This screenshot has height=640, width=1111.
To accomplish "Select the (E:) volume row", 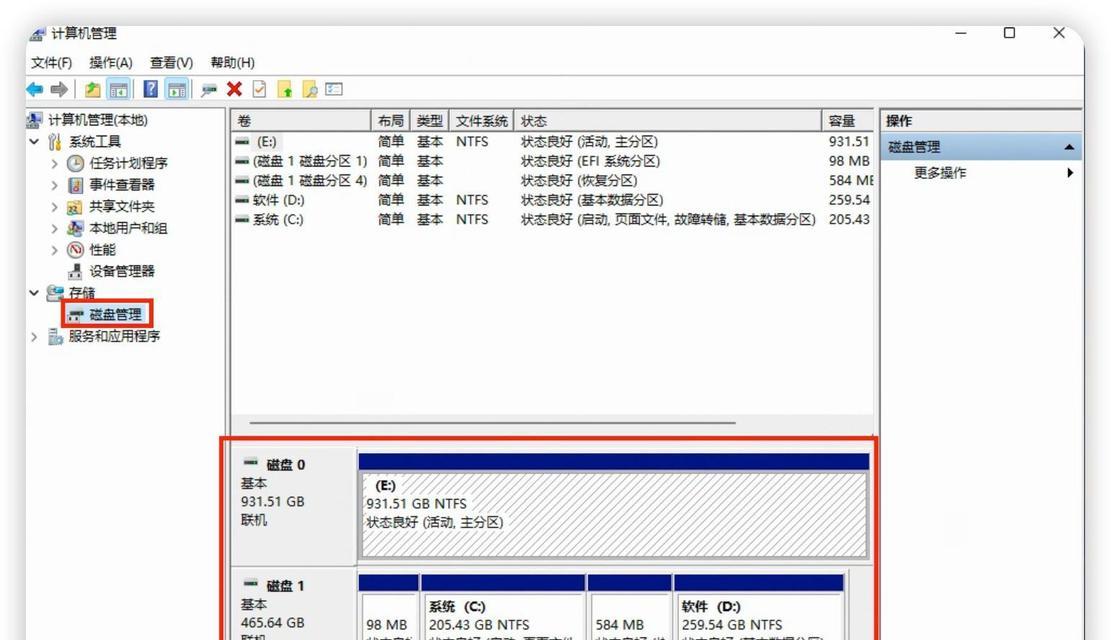I will [553, 142].
